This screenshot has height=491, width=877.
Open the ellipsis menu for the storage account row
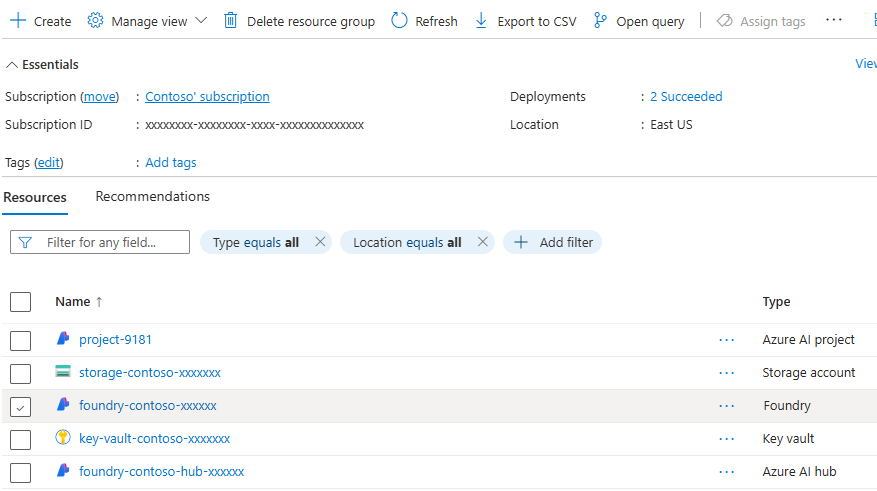coord(727,373)
